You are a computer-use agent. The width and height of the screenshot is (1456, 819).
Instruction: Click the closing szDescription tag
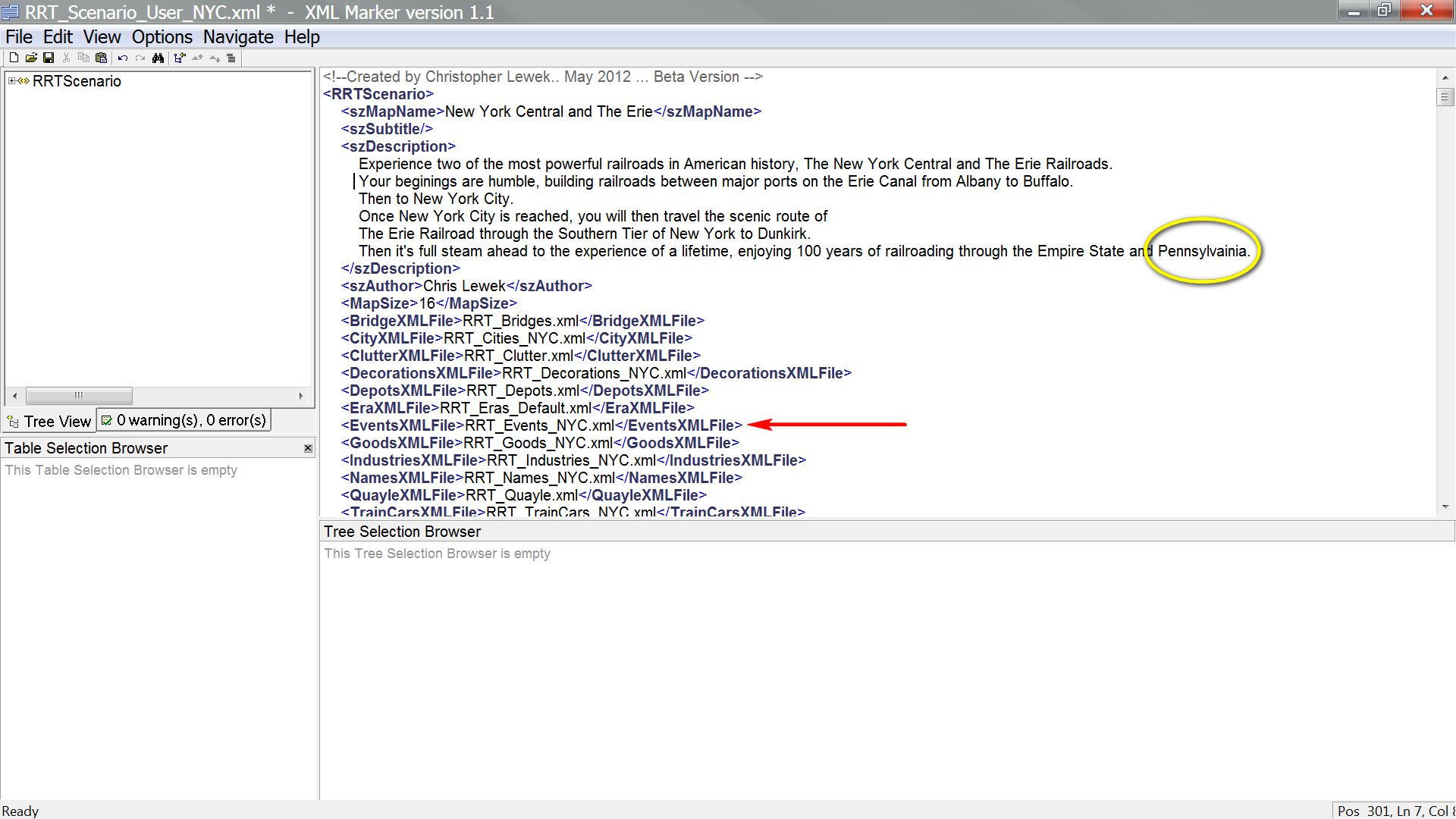400,268
